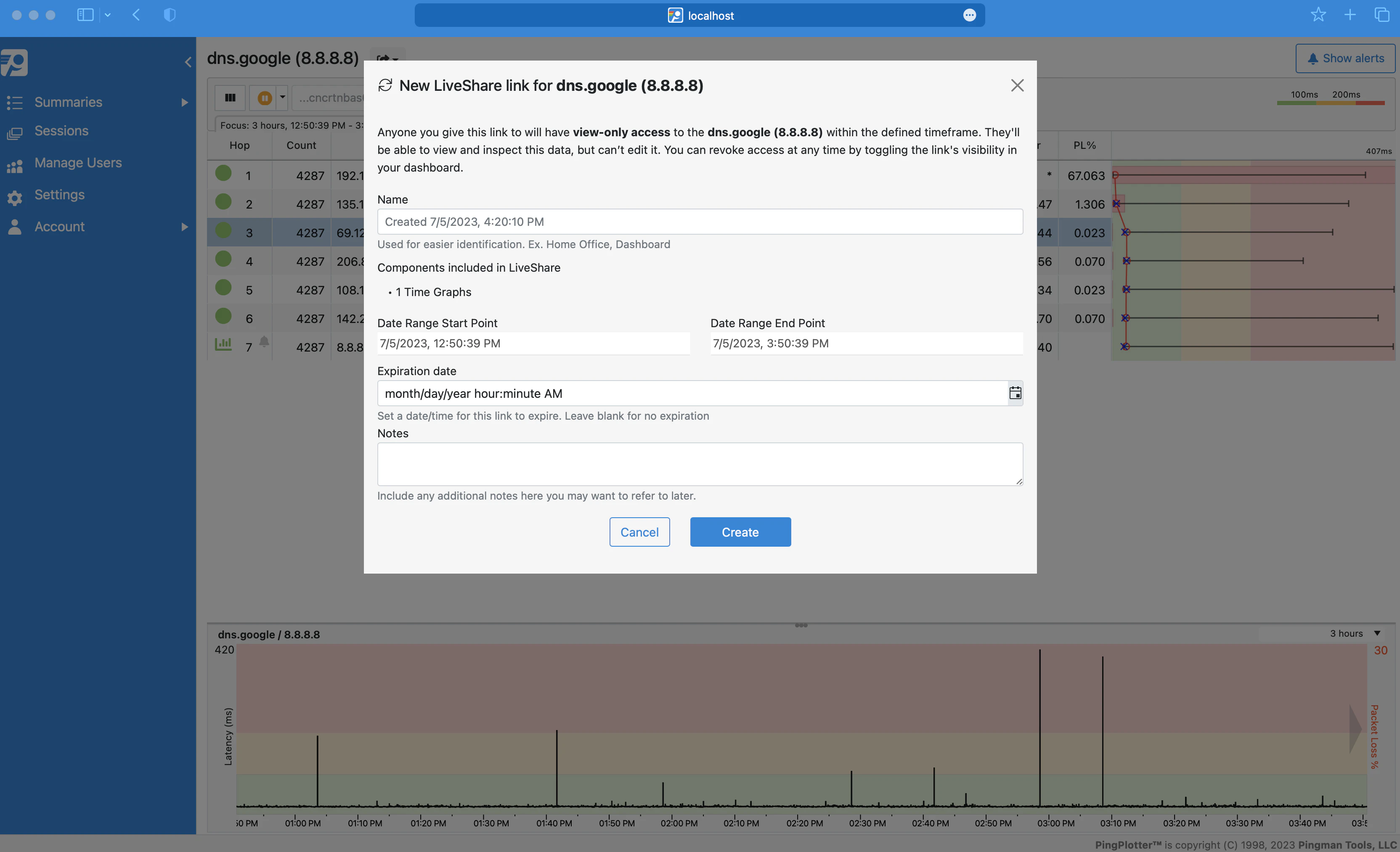Screen dimensions: 1400x852
Task: Click the 200ms latency scale label
Action: 1346,94
